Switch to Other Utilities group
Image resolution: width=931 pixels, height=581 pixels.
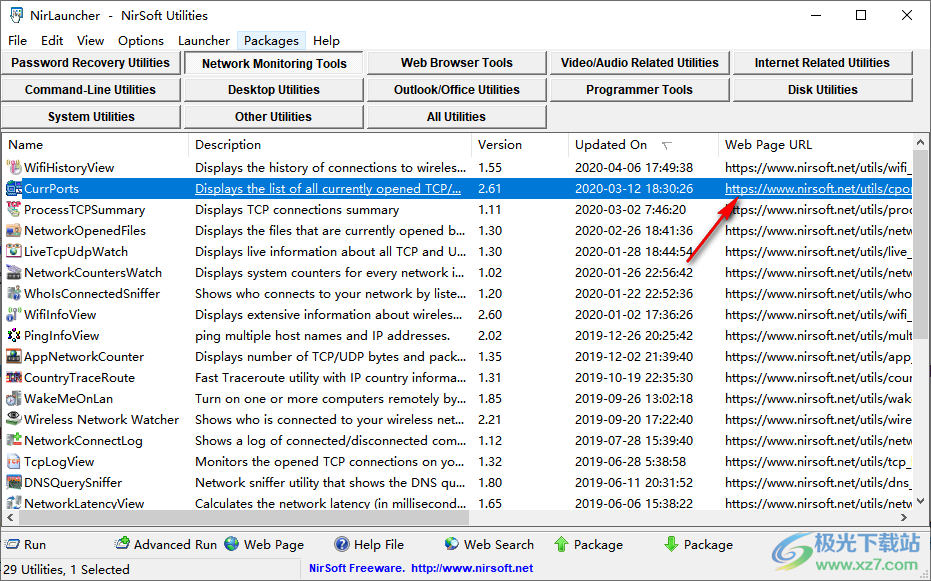tap(274, 117)
